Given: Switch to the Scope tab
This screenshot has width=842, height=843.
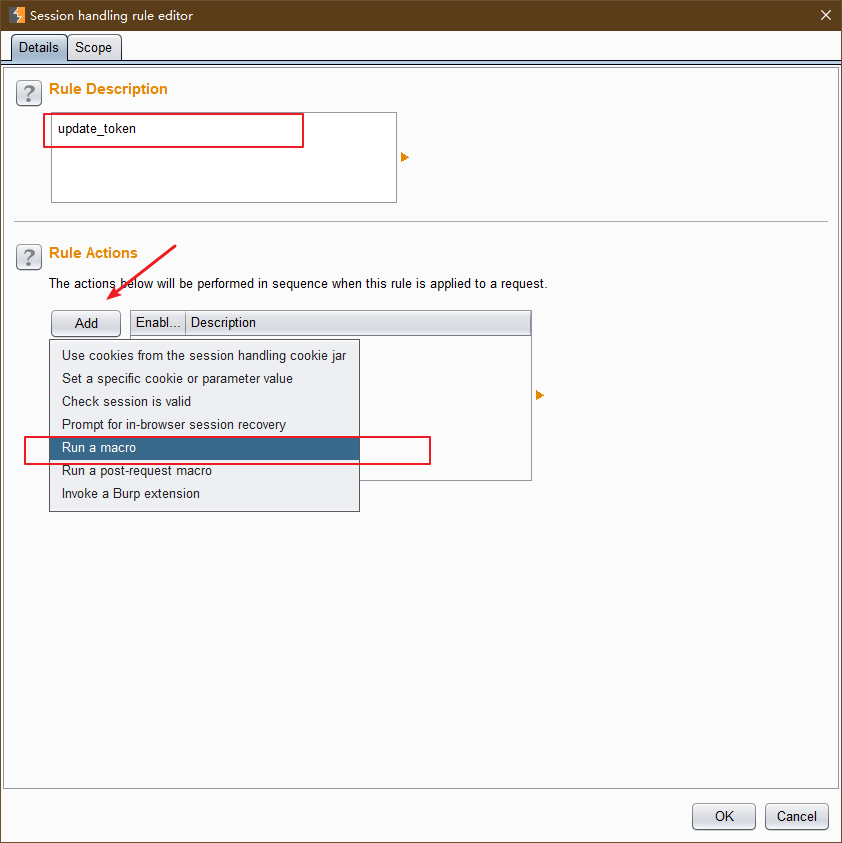Looking at the screenshot, I should (x=94, y=47).
